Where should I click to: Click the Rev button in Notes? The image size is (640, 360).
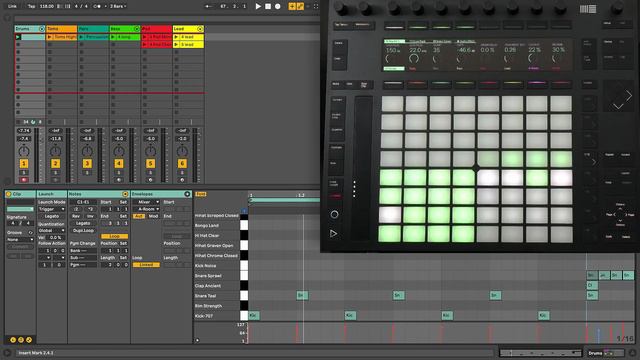[x=76, y=216]
